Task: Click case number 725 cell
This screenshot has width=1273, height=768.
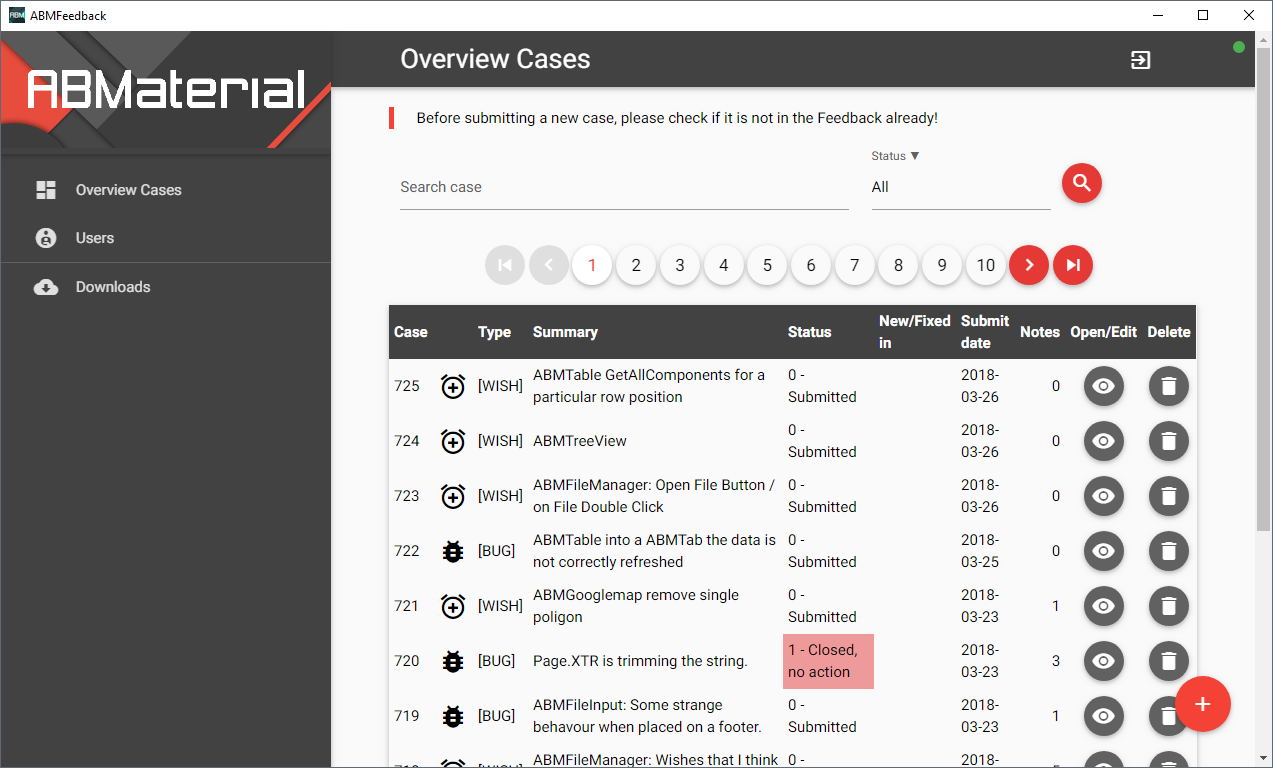Action: [407, 386]
